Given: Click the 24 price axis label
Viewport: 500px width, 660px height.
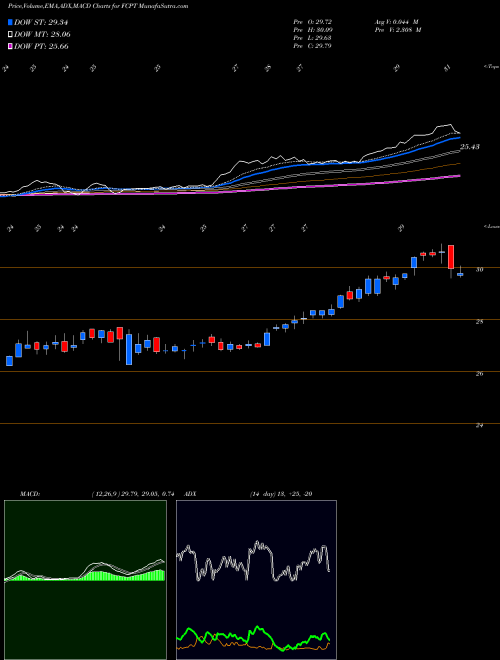Looking at the screenshot, I should coord(479,426).
